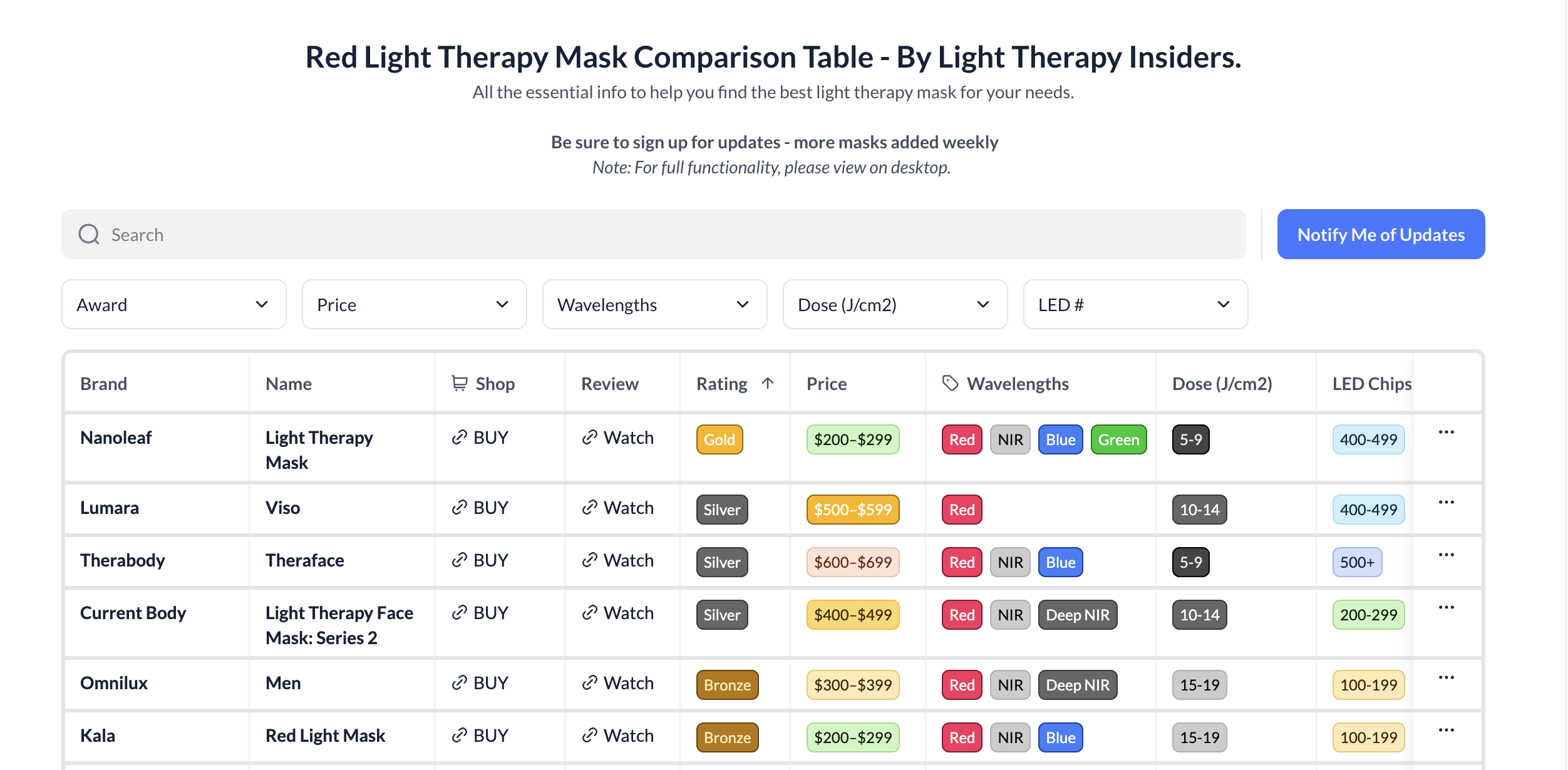Open the three-dots menu for Omnilux row
Image resolution: width=1568 pixels, height=770 pixels.
pyautogui.click(x=1446, y=678)
